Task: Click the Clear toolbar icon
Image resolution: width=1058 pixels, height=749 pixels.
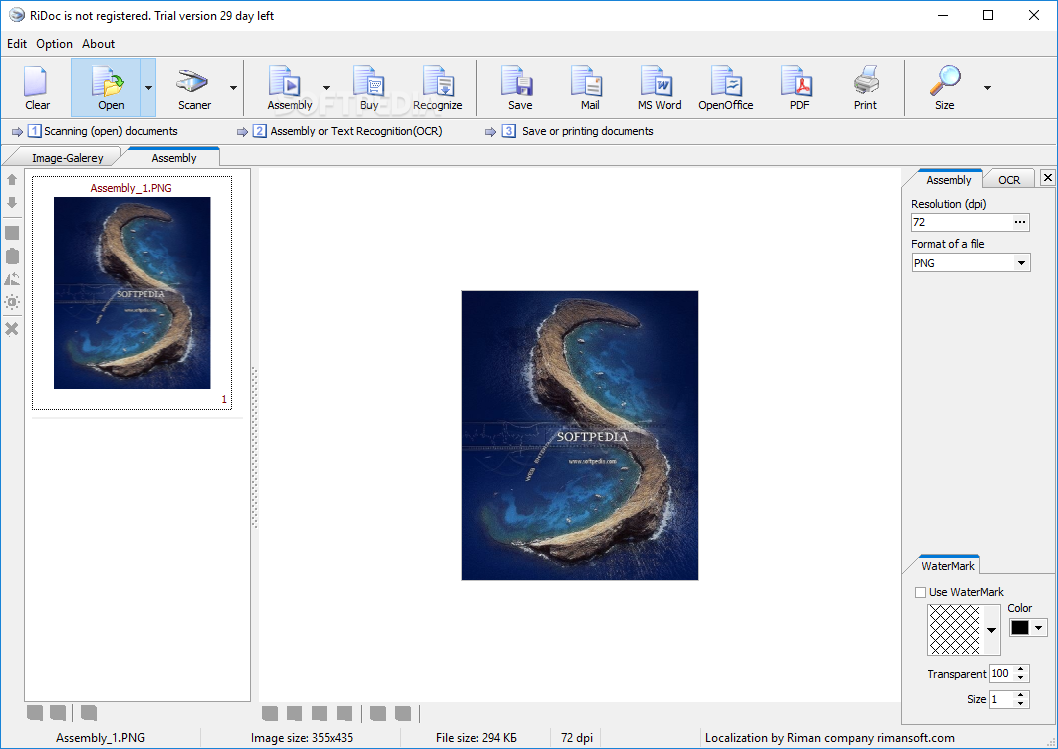Action: [x=37, y=88]
